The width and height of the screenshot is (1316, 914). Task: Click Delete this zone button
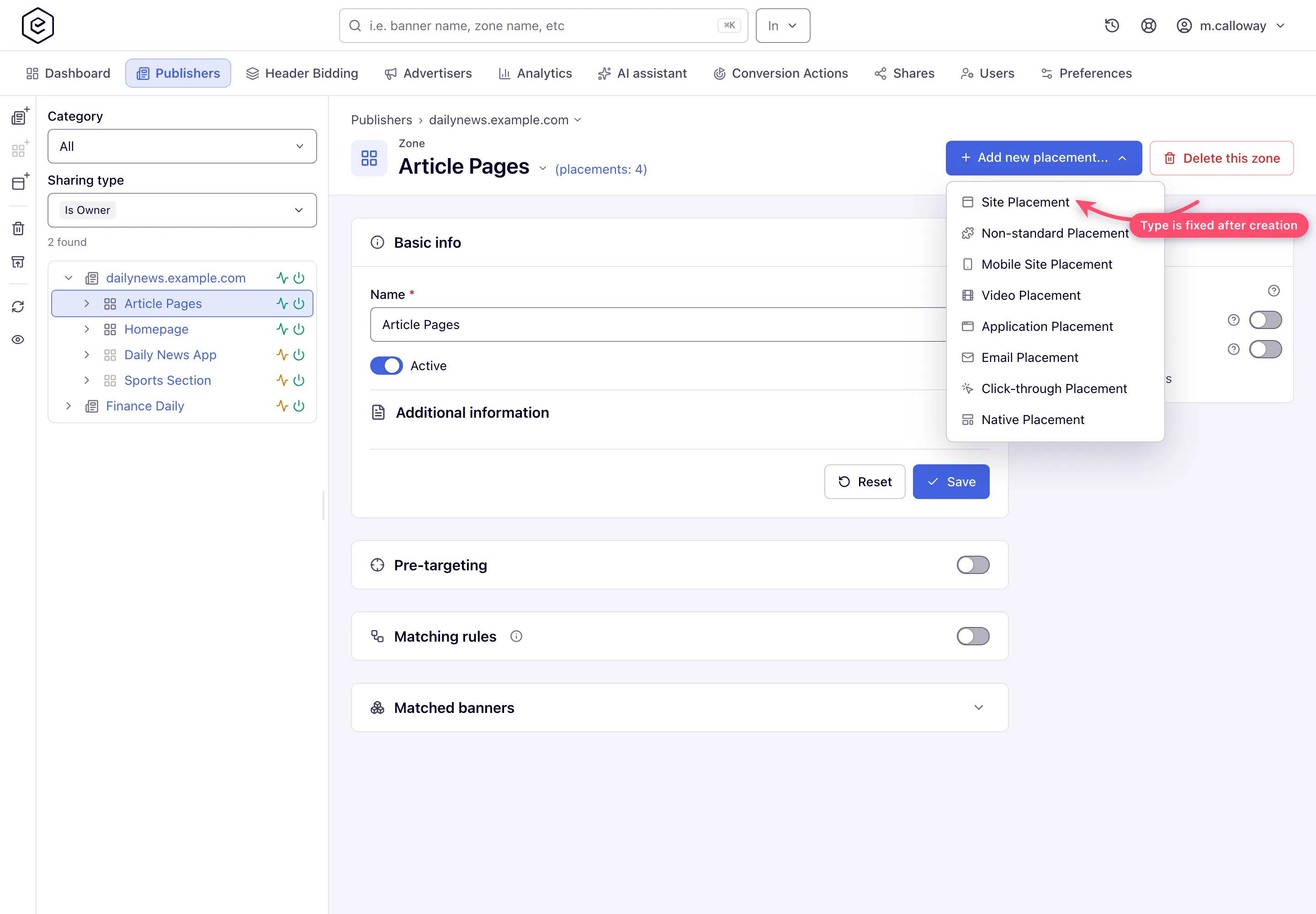pos(1221,158)
